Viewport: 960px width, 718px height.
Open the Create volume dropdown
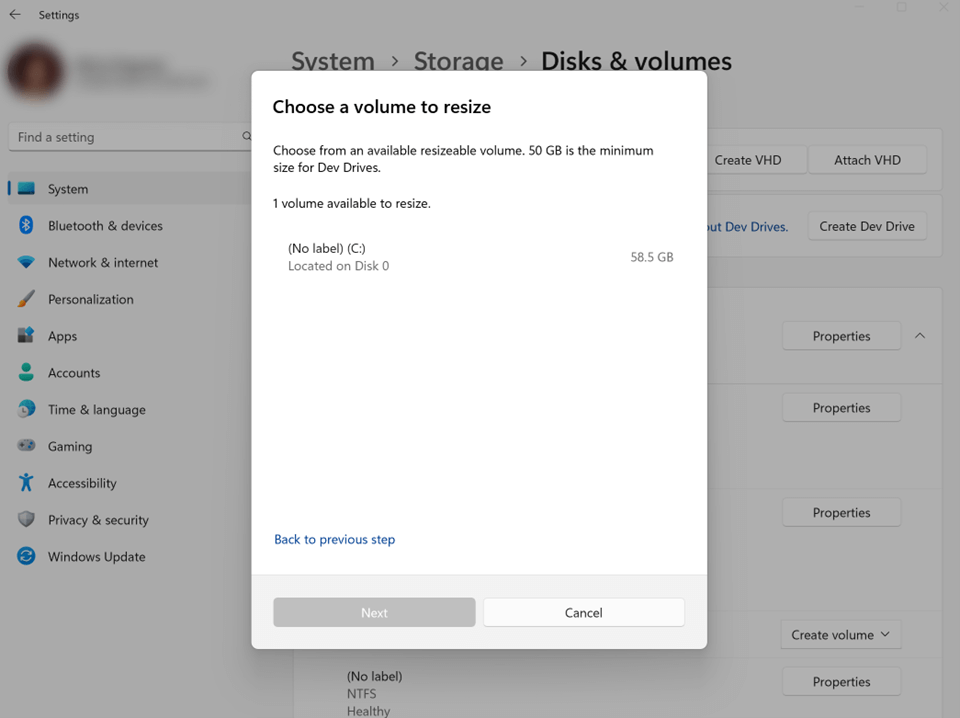tap(840, 634)
